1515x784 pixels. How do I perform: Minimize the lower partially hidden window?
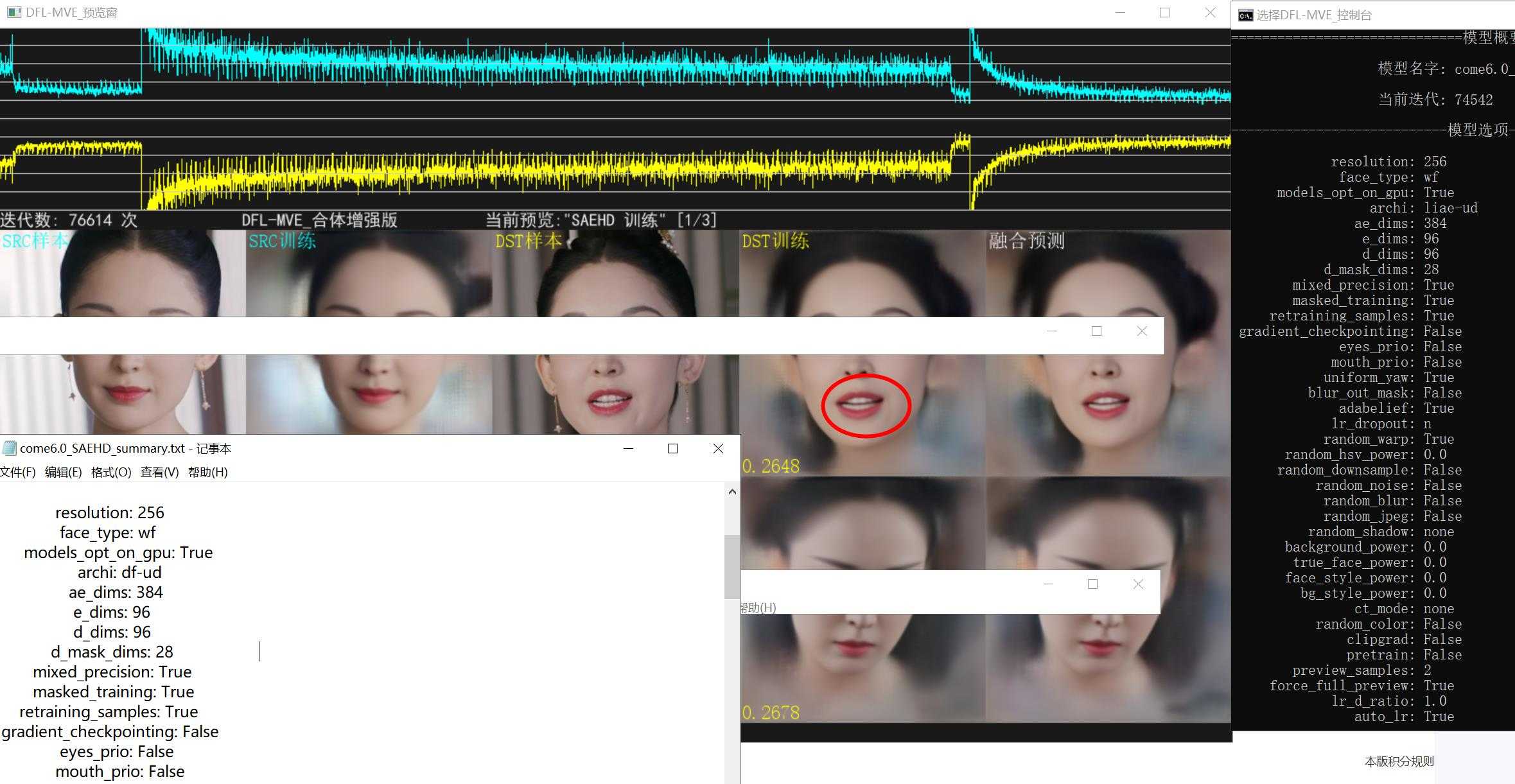click(1048, 584)
